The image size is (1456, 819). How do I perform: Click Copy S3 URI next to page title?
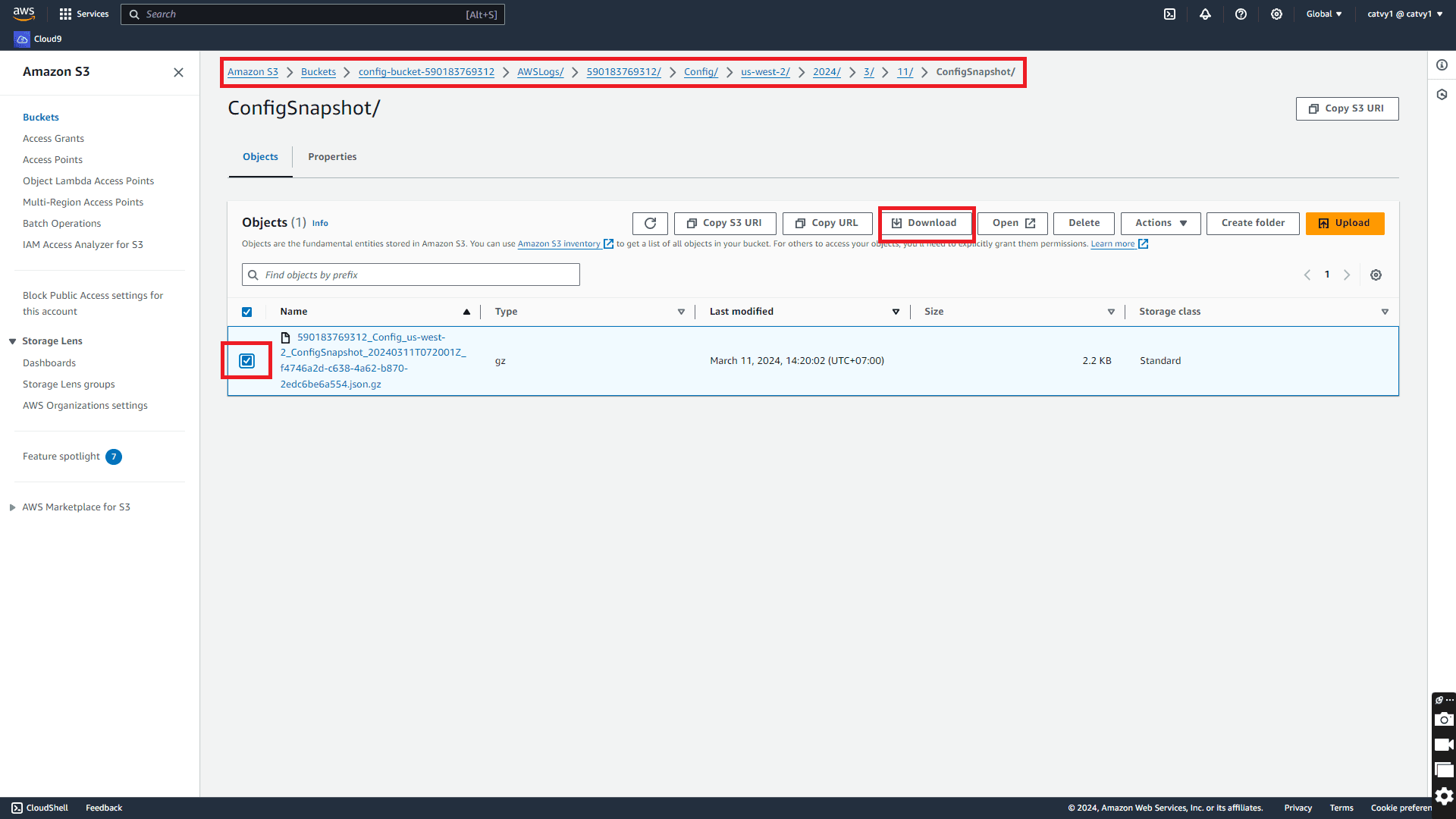pos(1347,108)
